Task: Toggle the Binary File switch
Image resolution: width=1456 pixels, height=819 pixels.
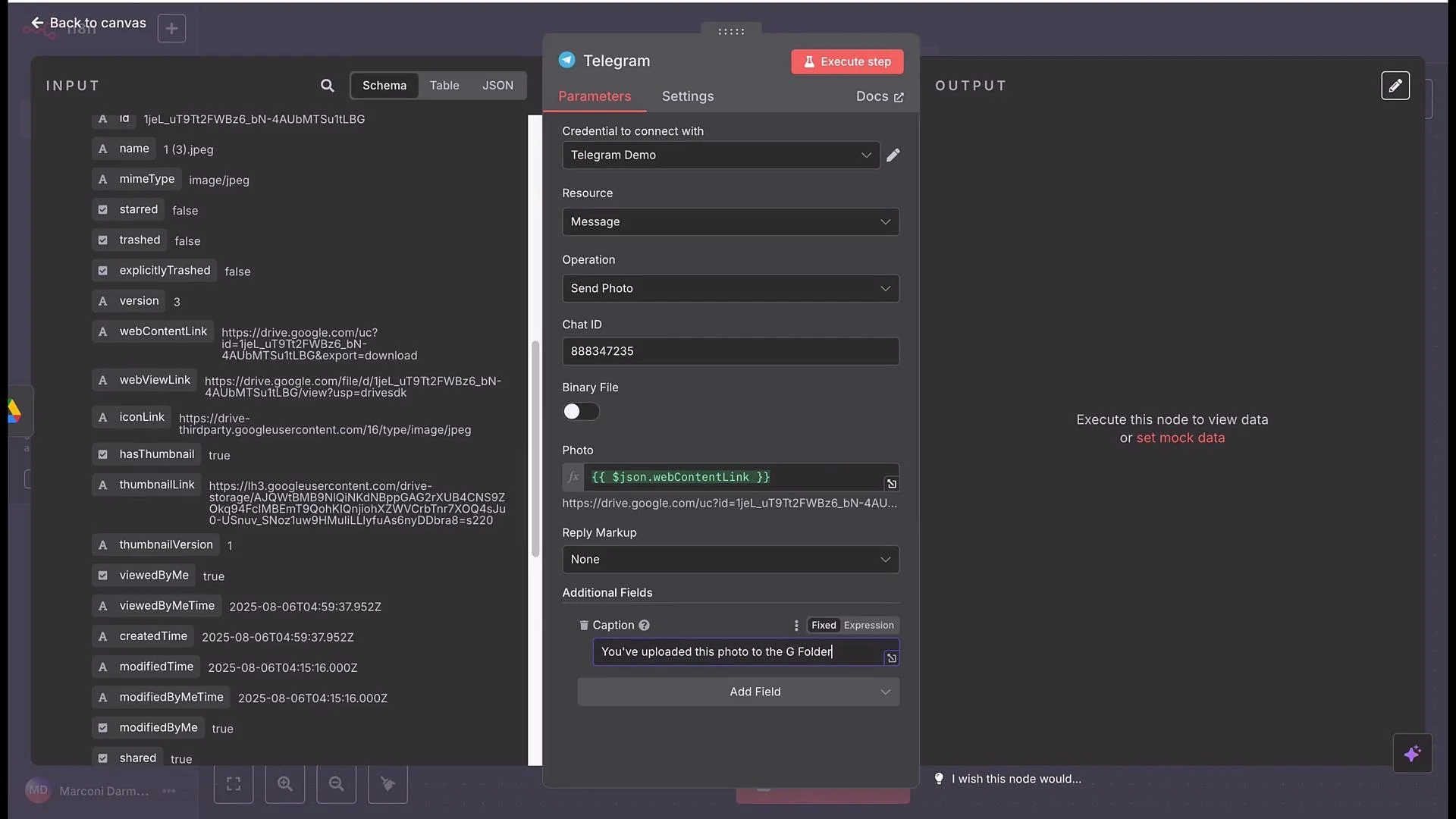Action: [581, 411]
